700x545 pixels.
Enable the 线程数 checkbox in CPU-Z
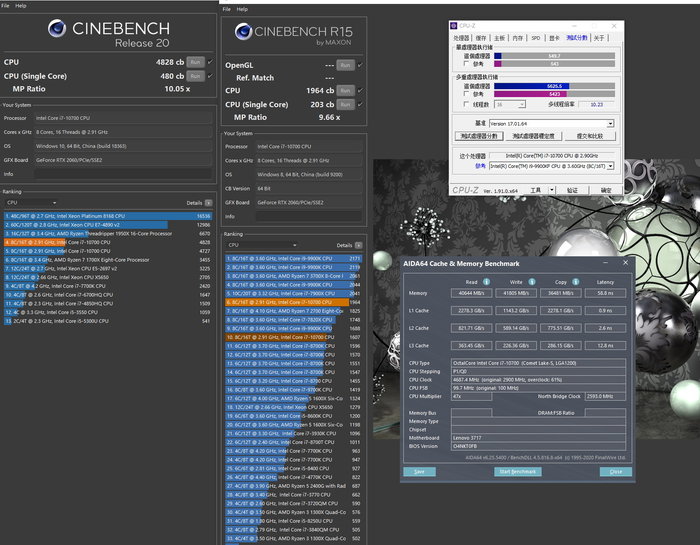[467, 104]
